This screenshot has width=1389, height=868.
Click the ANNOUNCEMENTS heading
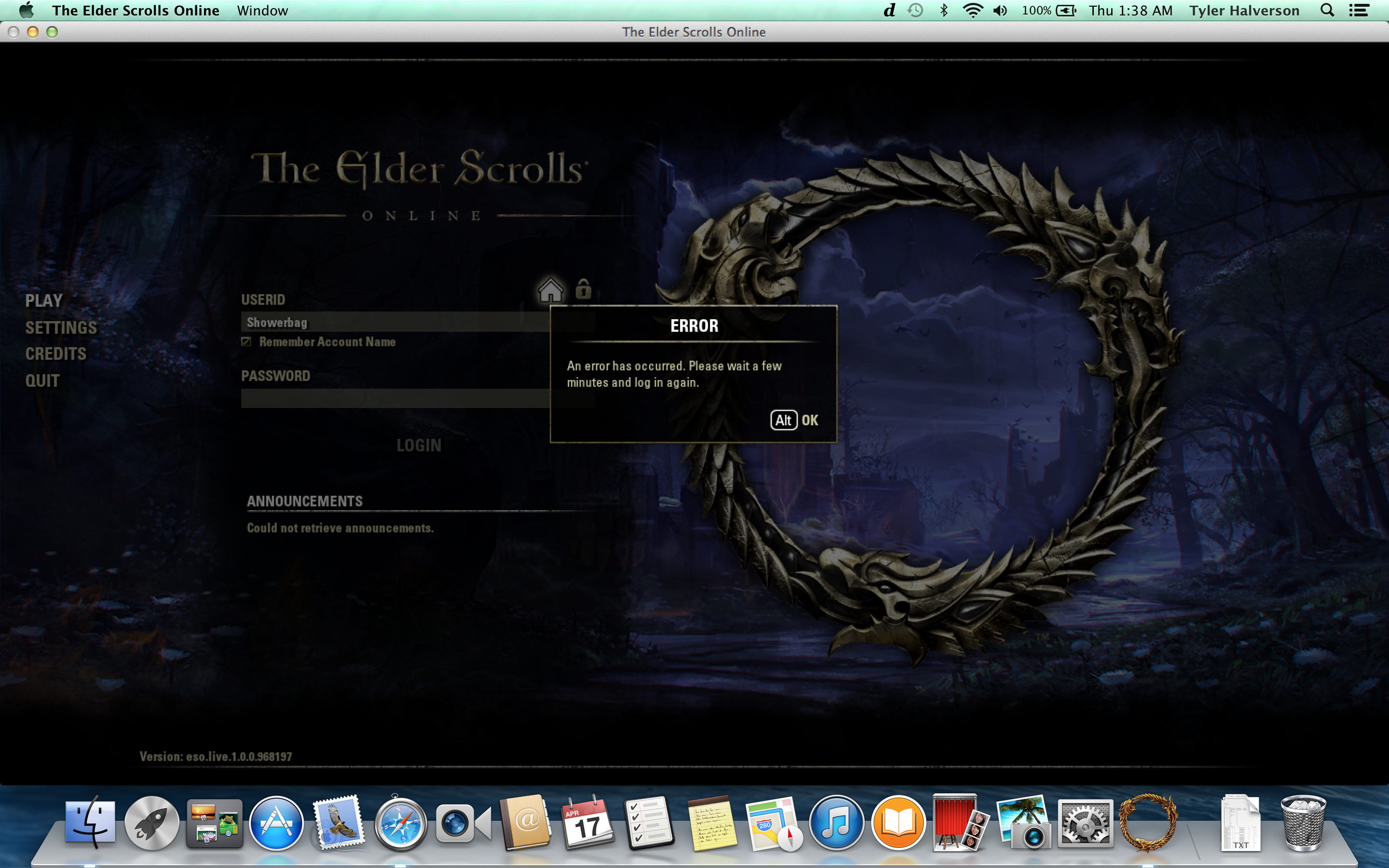pyautogui.click(x=305, y=501)
